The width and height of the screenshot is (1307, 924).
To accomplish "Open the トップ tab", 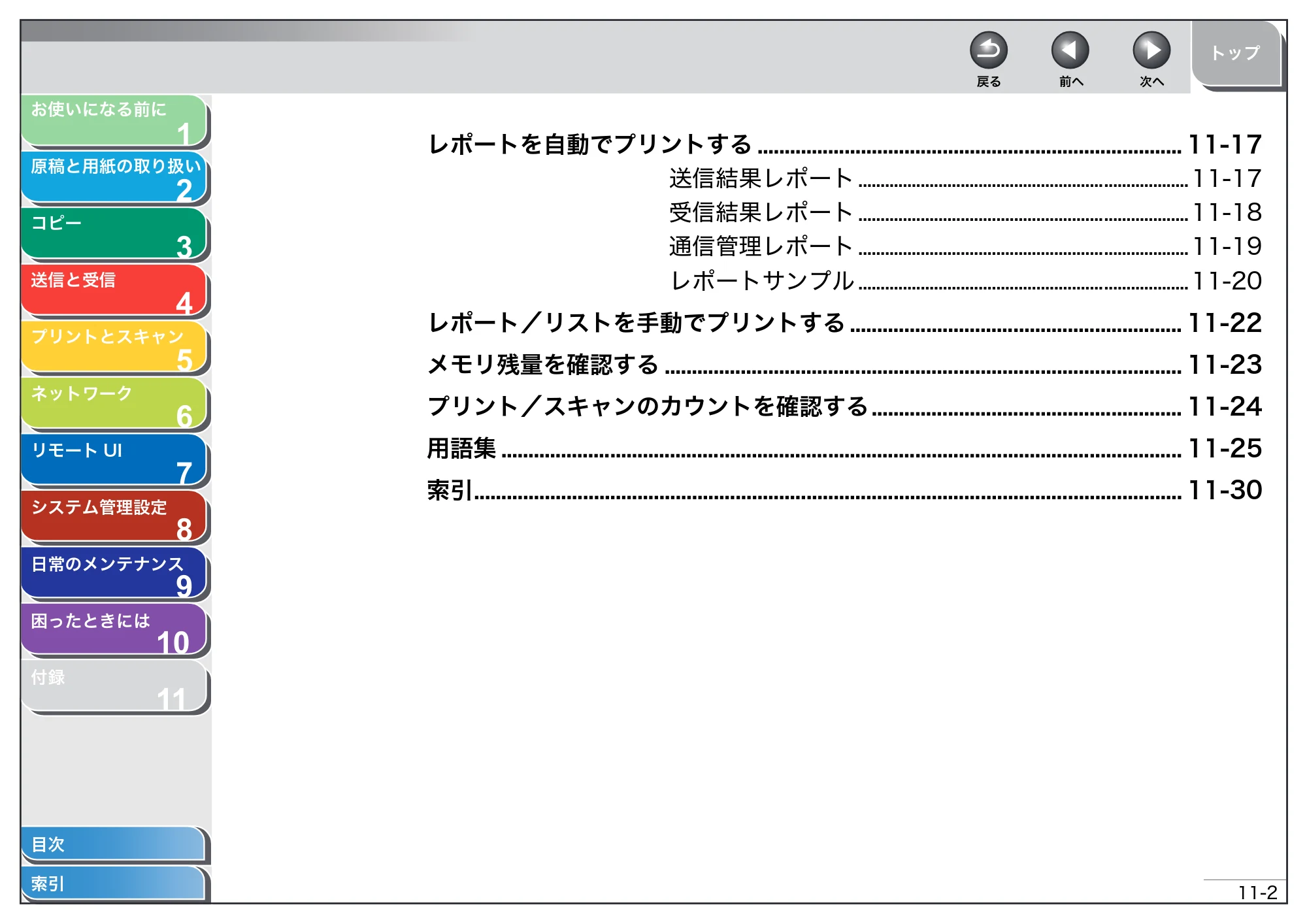I will (1235, 54).
